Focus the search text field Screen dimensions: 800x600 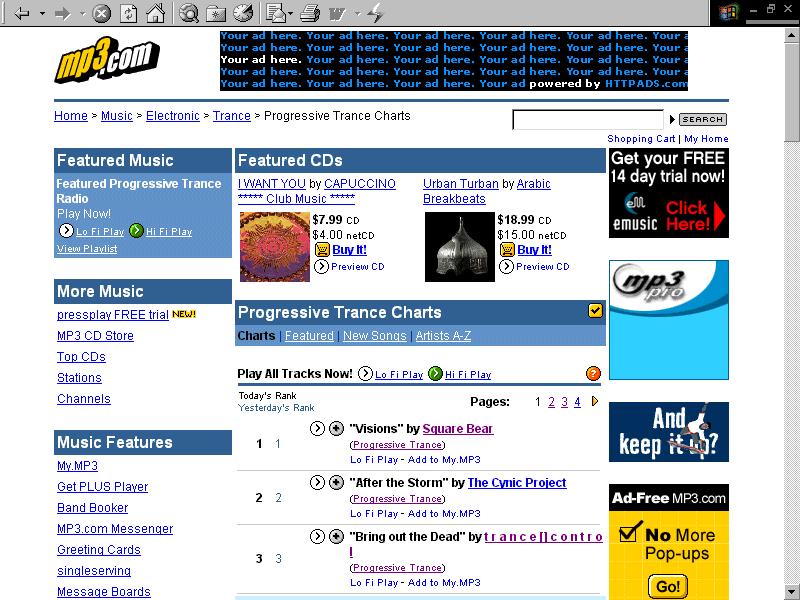[x=588, y=119]
